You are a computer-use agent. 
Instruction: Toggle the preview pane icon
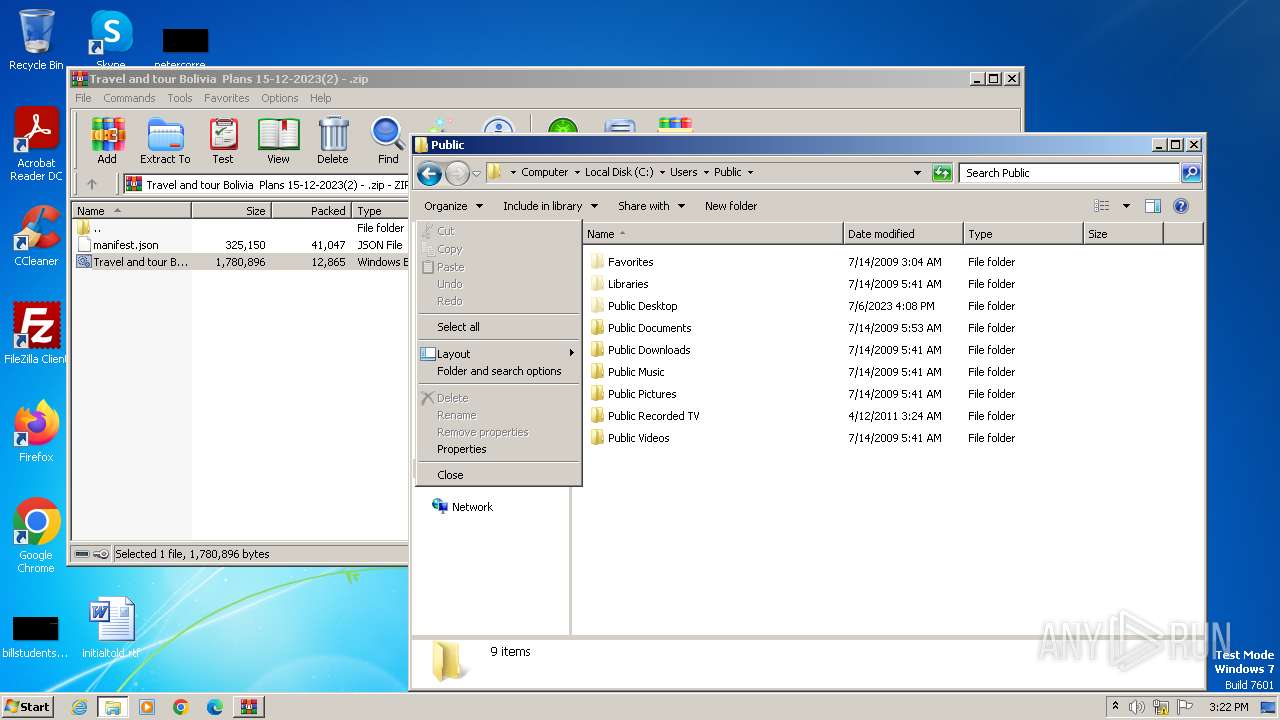point(1152,206)
